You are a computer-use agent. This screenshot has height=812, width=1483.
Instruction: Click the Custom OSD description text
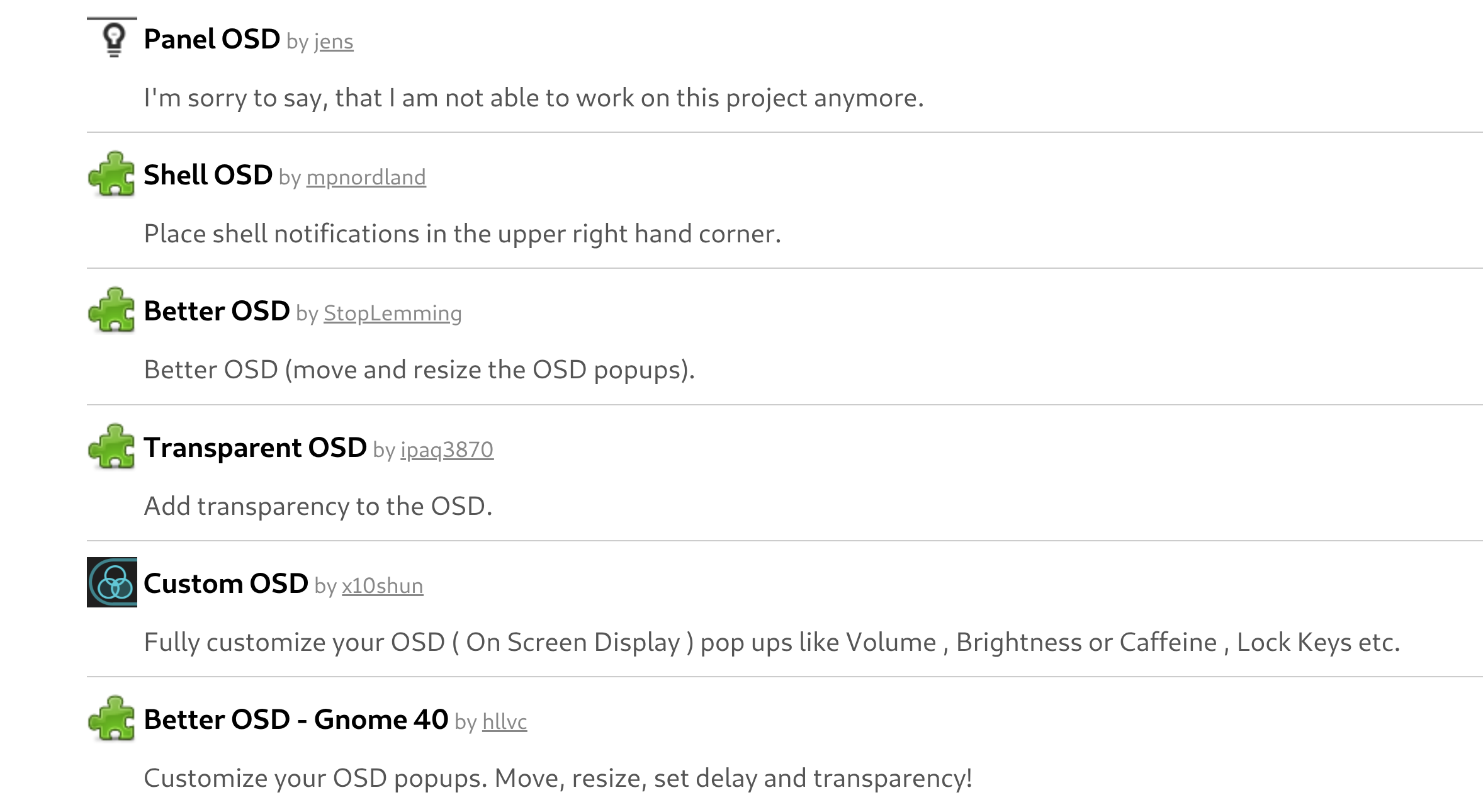[772, 643]
